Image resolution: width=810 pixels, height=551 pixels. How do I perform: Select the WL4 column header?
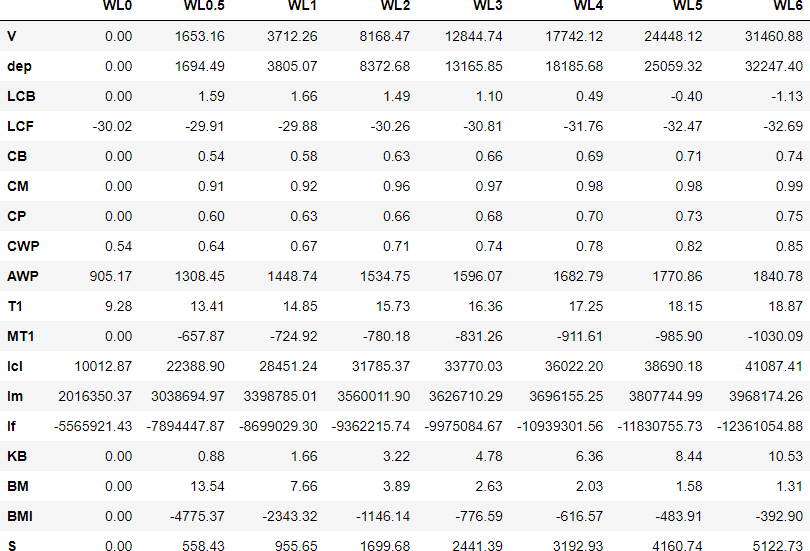588,6
